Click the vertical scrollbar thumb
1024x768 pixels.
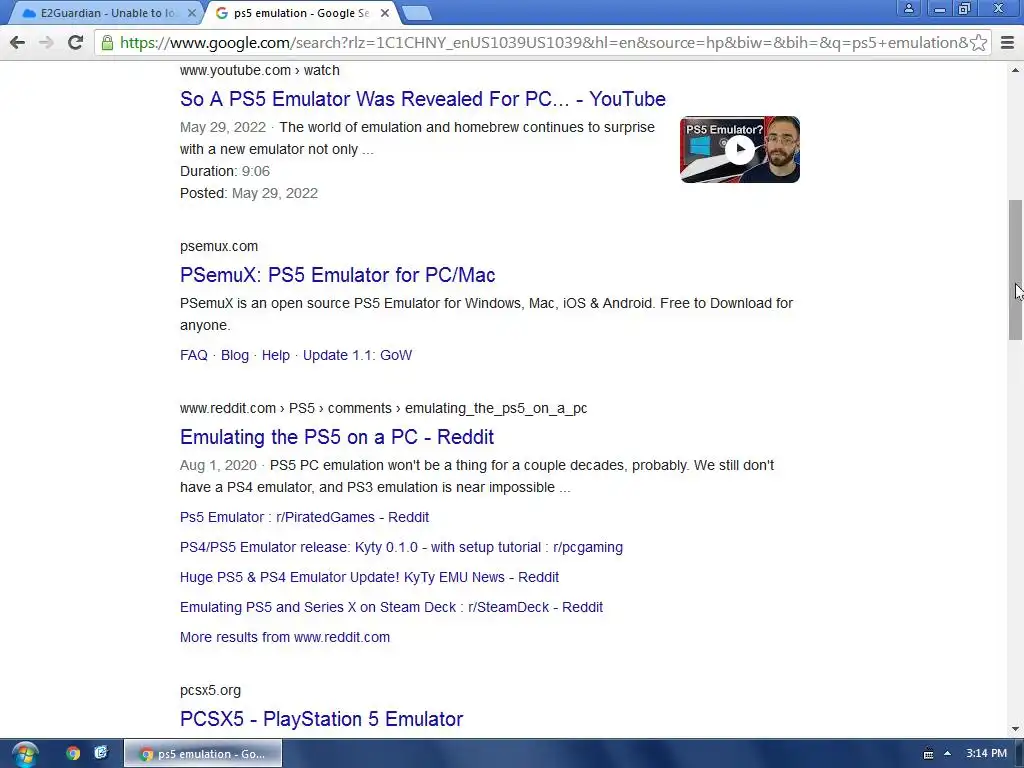coord(1015,270)
